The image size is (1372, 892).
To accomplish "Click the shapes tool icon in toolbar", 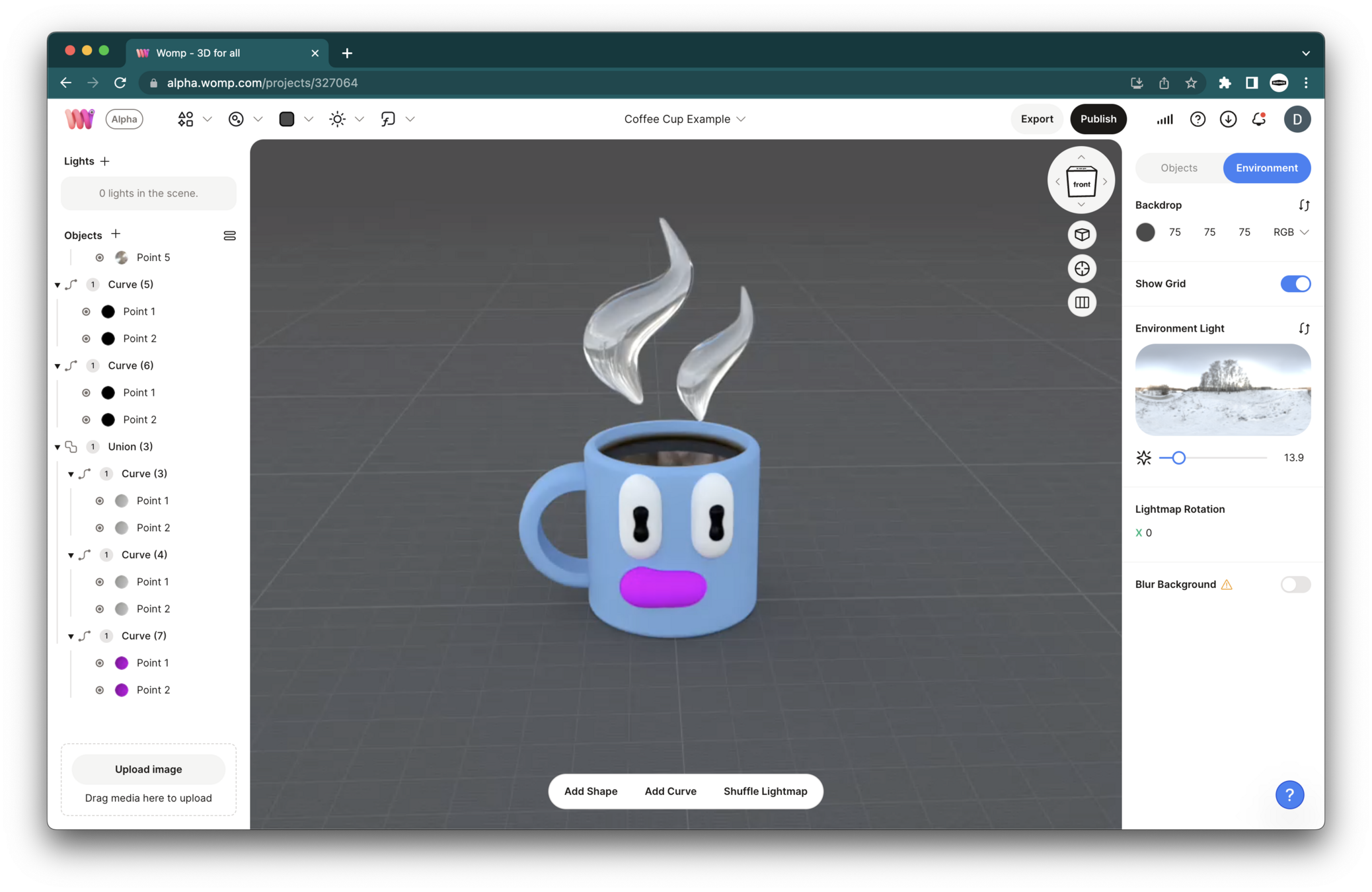I will pyautogui.click(x=186, y=119).
